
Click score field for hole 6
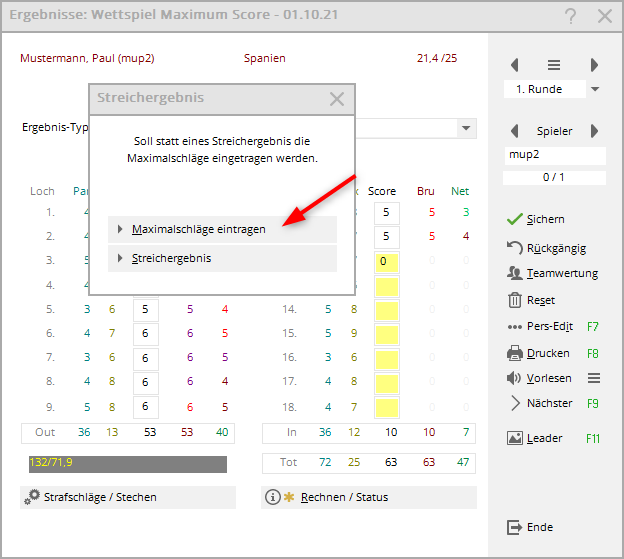[x=146, y=334]
